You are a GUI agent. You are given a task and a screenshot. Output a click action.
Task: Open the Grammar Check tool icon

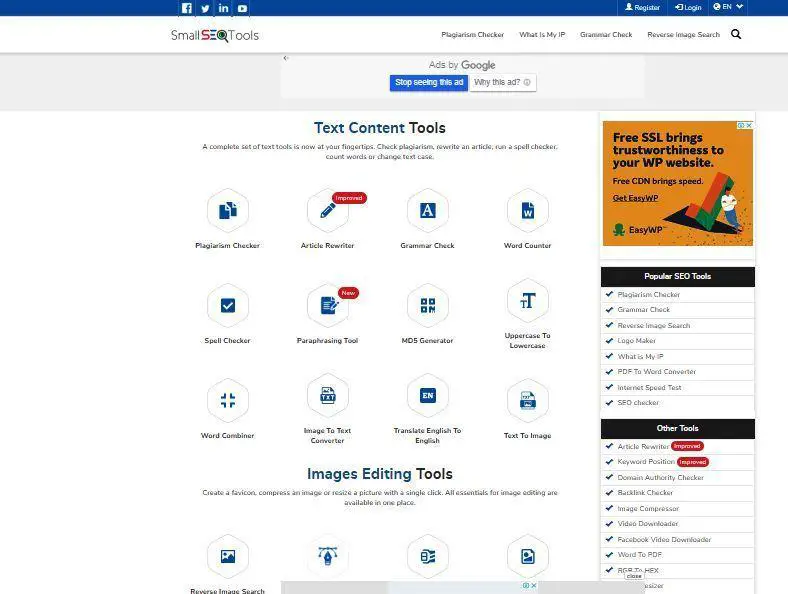(428, 210)
